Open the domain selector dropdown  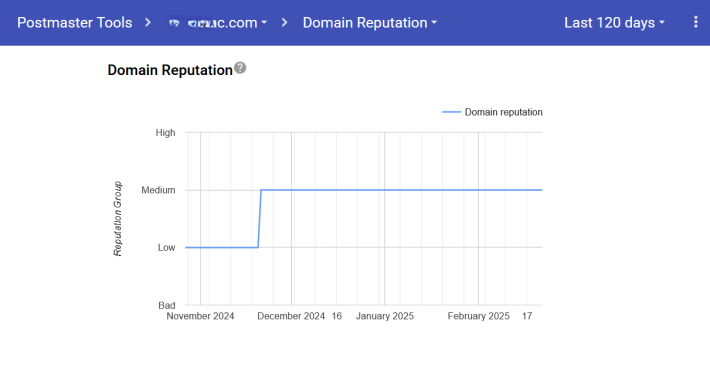218,23
